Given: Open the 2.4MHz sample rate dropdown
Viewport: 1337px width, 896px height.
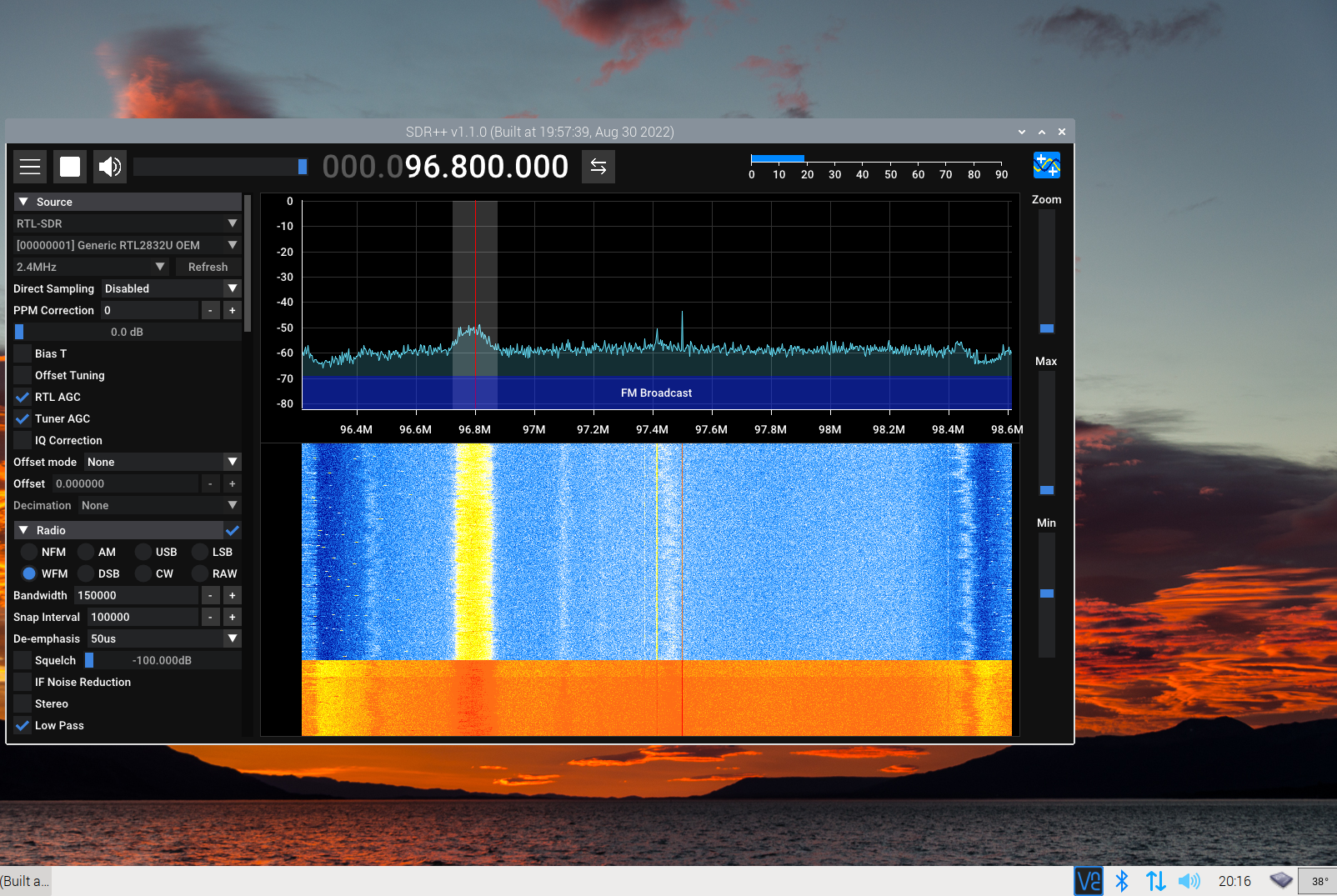Looking at the screenshot, I should point(89,267).
